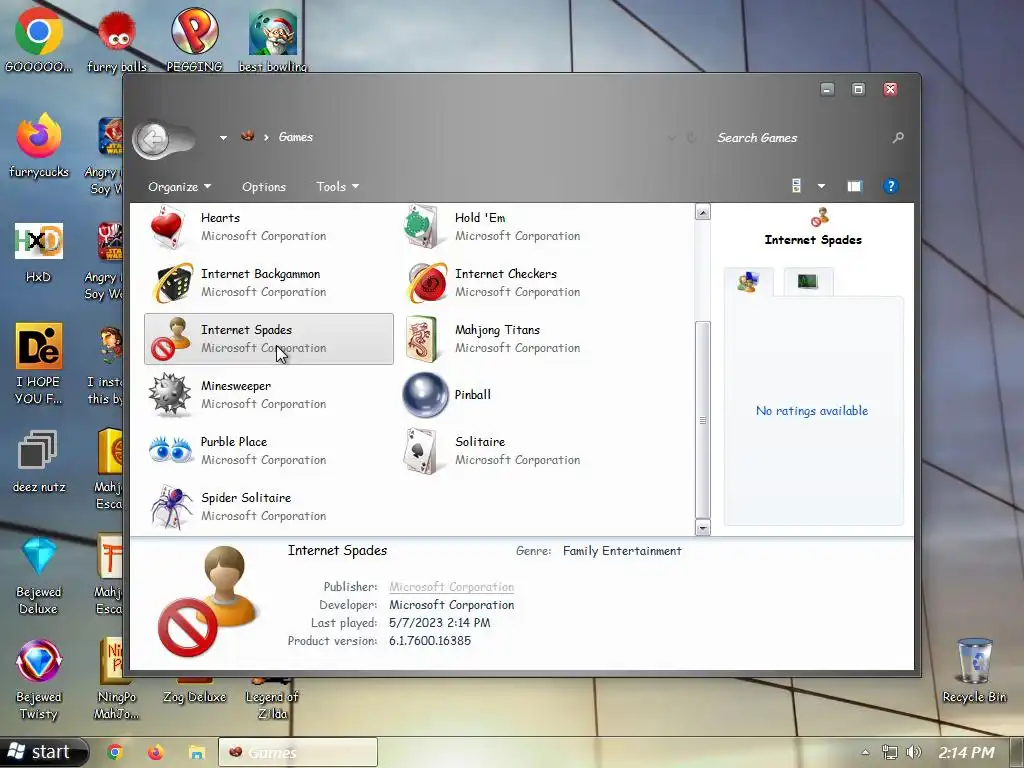Screen dimensions: 1024x768
Task: Select the Purble Place eyes icon
Action: 170,451
